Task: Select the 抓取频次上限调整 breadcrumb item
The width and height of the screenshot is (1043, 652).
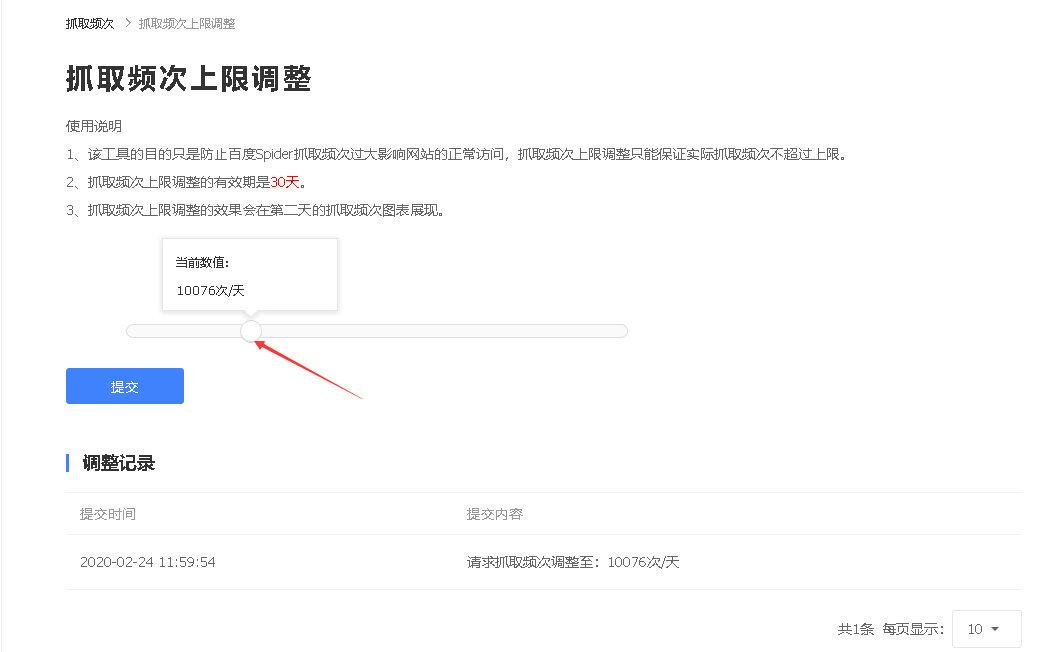Action: (187, 23)
